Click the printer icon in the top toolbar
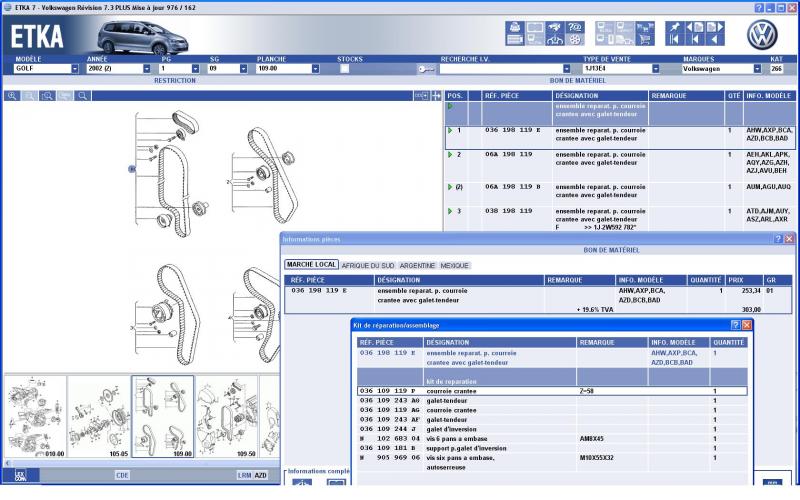The height and width of the screenshot is (500, 800). tap(514, 28)
